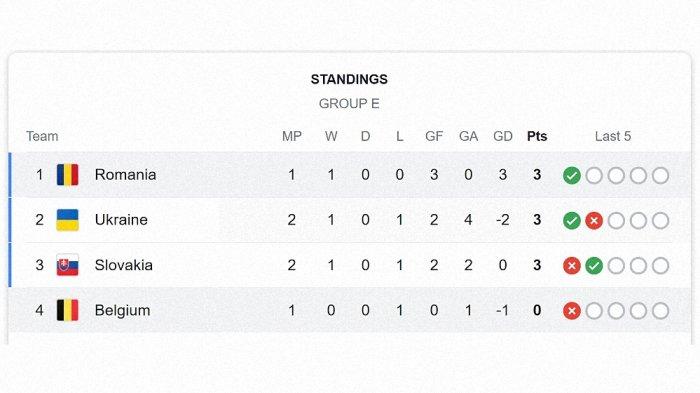Open the Slovakia team link
Viewport: 700px width, 393px height.
124,265
